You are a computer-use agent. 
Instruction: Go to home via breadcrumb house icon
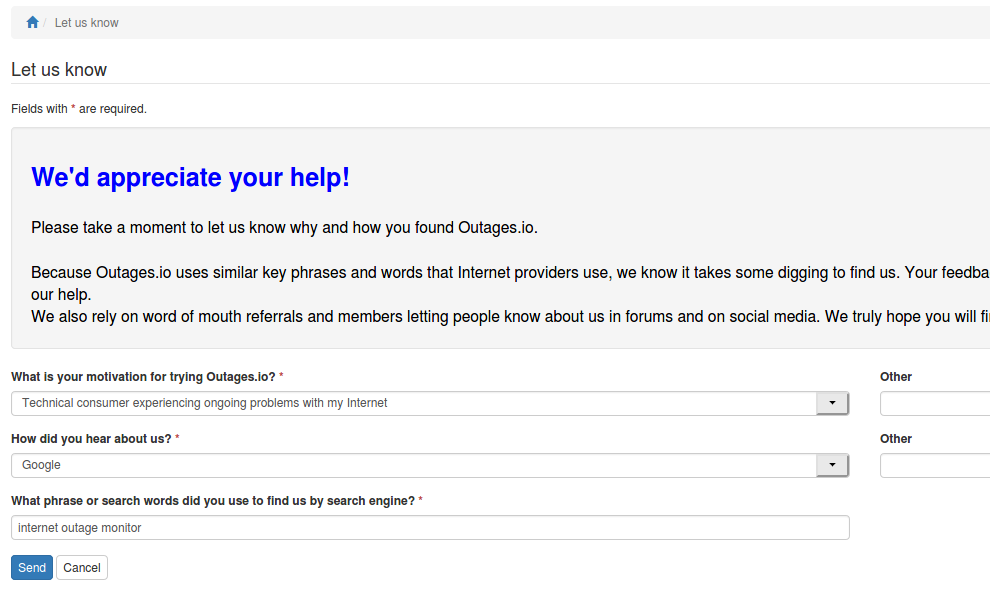pyautogui.click(x=32, y=23)
